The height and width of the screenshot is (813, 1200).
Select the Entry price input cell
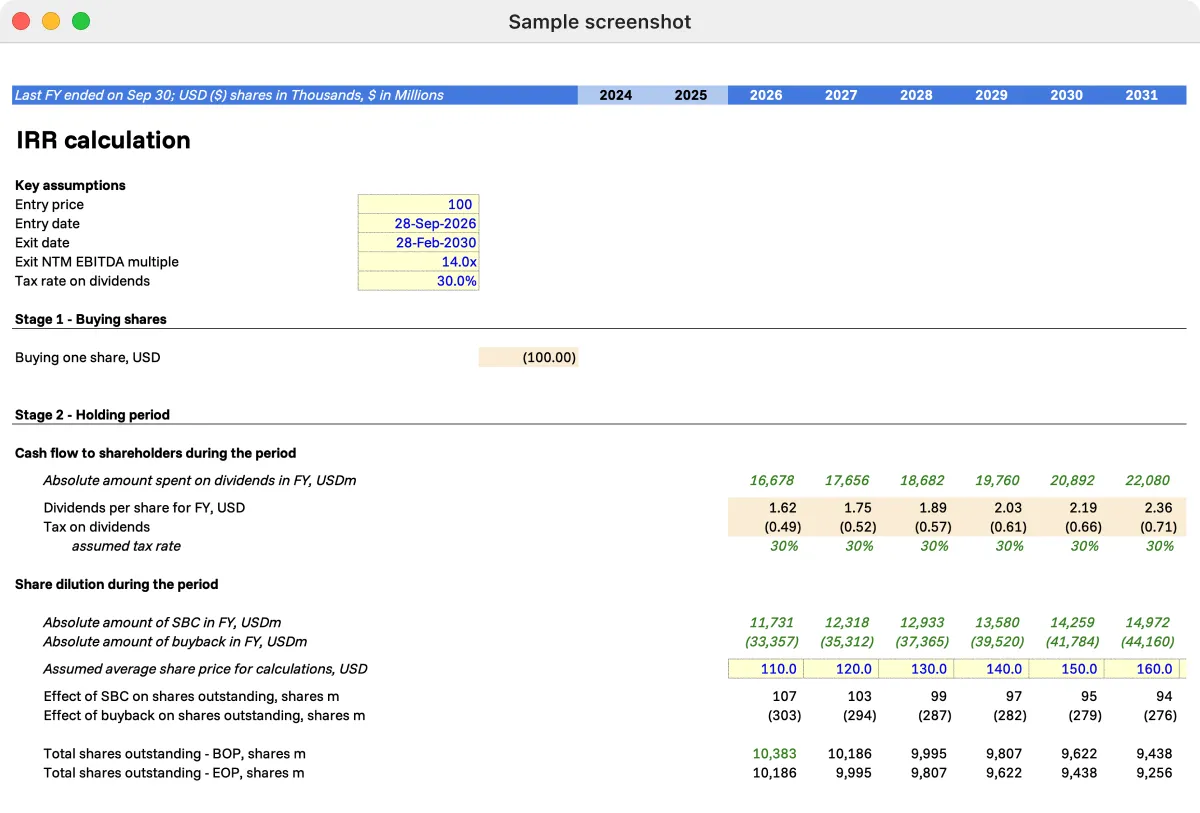[x=418, y=204]
